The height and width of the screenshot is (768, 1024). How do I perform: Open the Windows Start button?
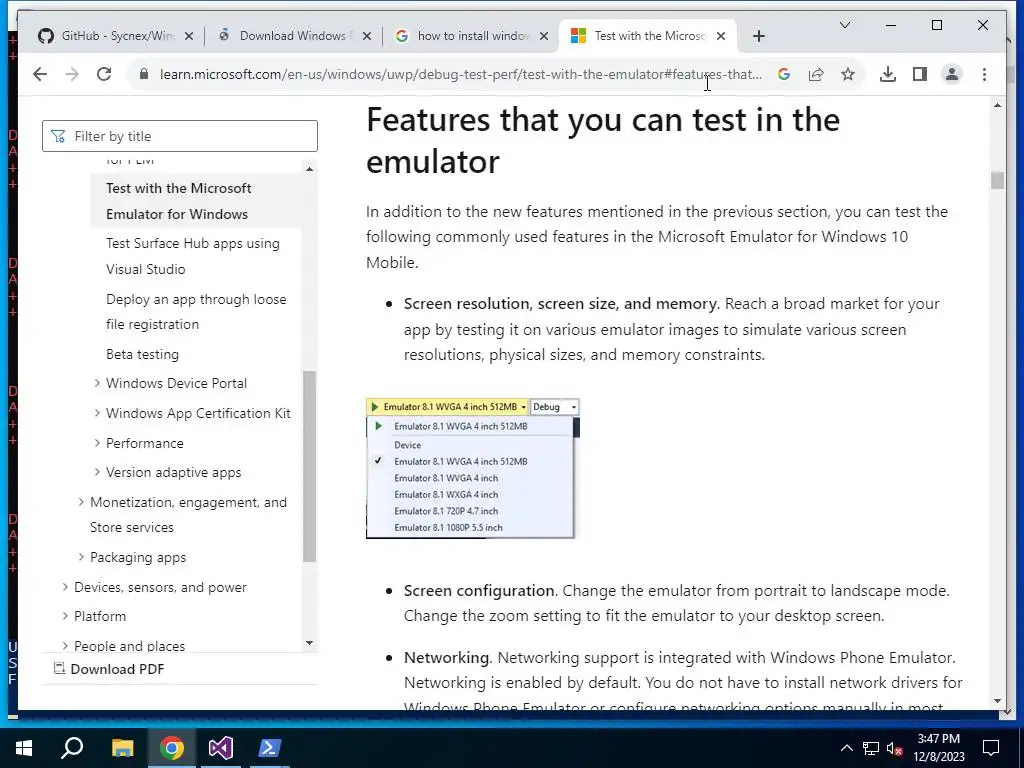pyautogui.click(x=24, y=748)
